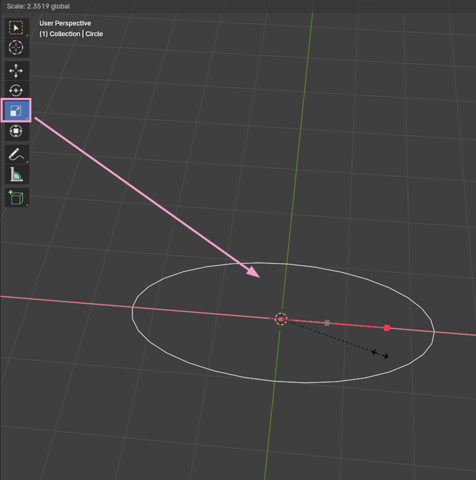
Task: Select the Annotate pencil tool
Action: (x=16, y=154)
